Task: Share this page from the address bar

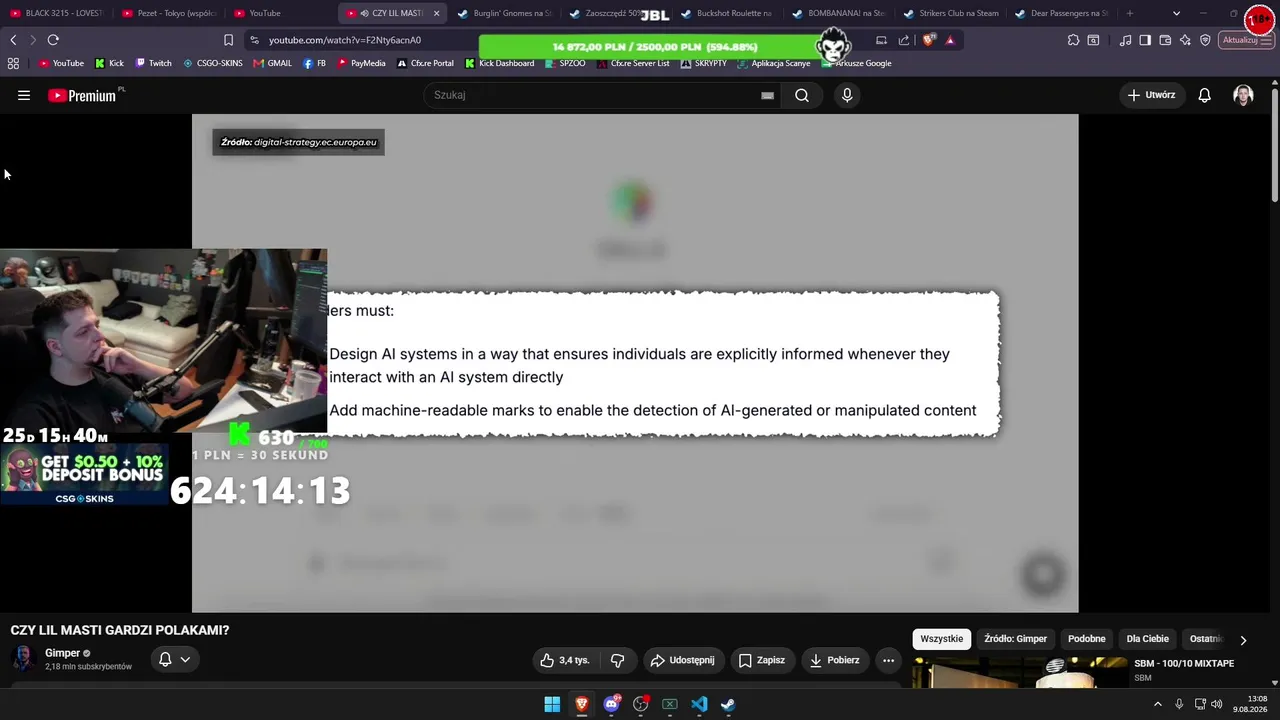Action: (904, 40)
